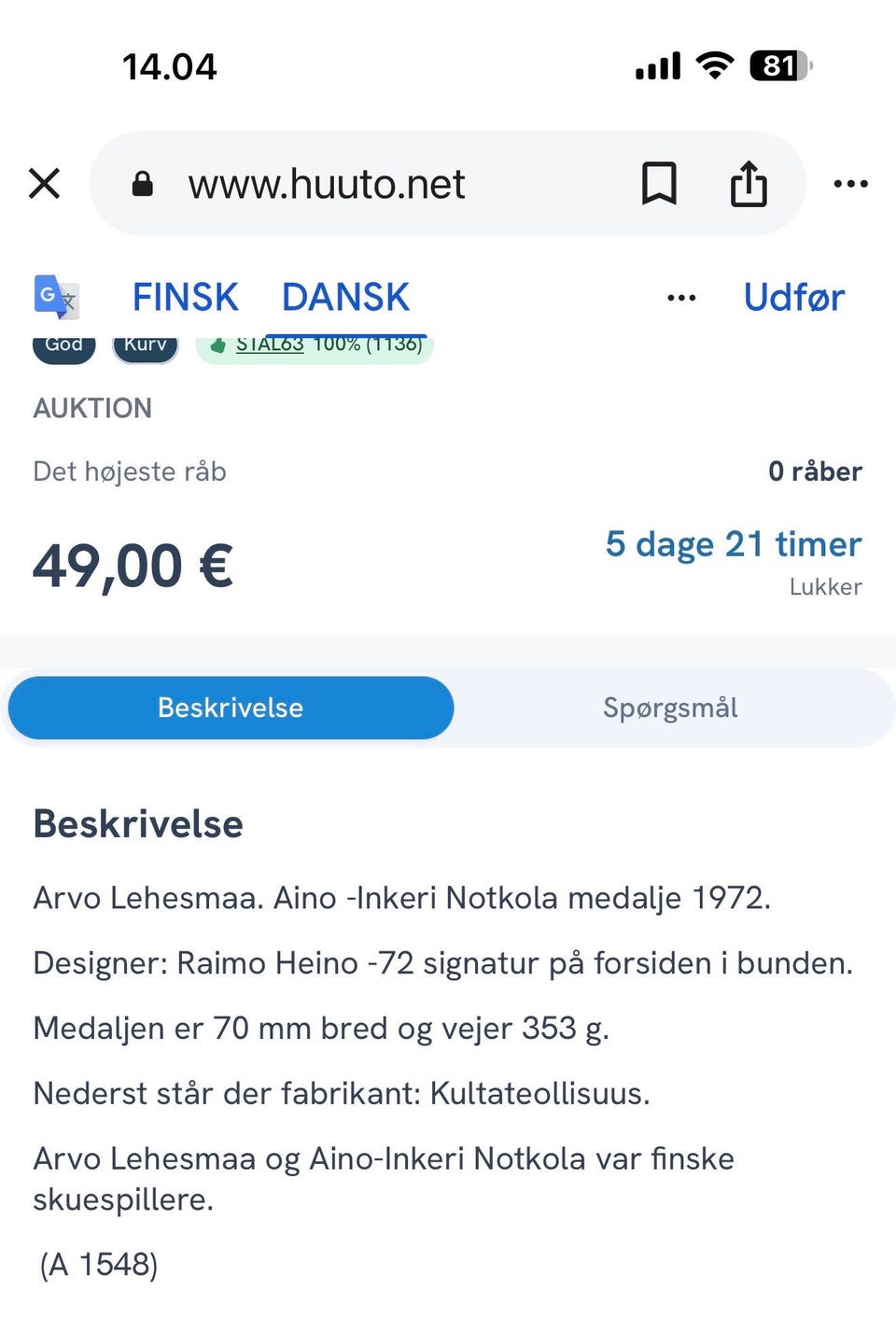
Task: Switch translation to FINSK
Action: (x=185, y=298)
